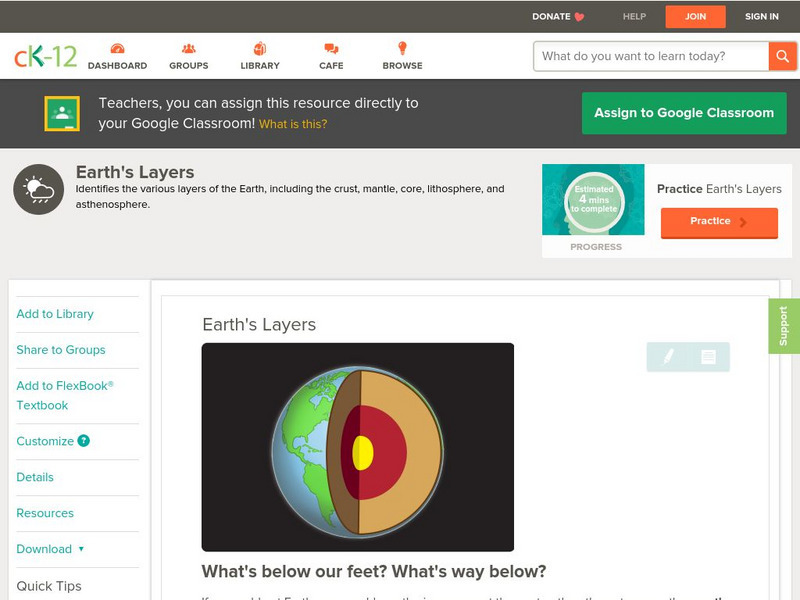Image resolution: width=800 pixels, height=600 pixels.
Task: Open the notes list tool
Action: (708, 357)
